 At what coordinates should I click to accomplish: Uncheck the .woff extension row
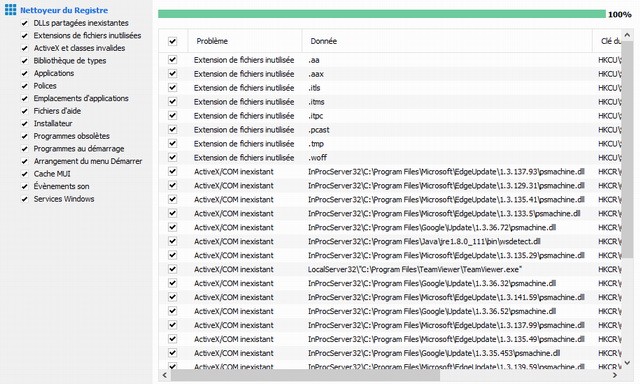pyautogui.click(x=173, y=158)
